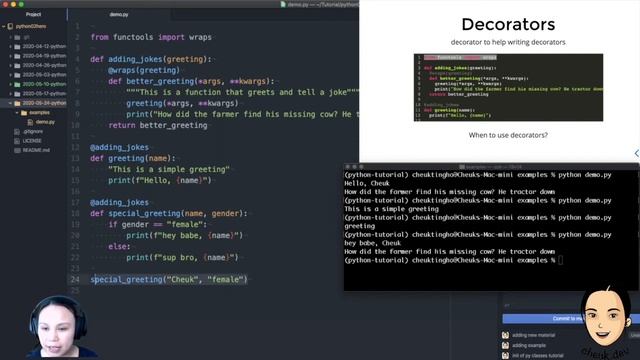Click avatar beside 'adding new material' commit
The width and height of the screenshot is (640, 360).
505,335
